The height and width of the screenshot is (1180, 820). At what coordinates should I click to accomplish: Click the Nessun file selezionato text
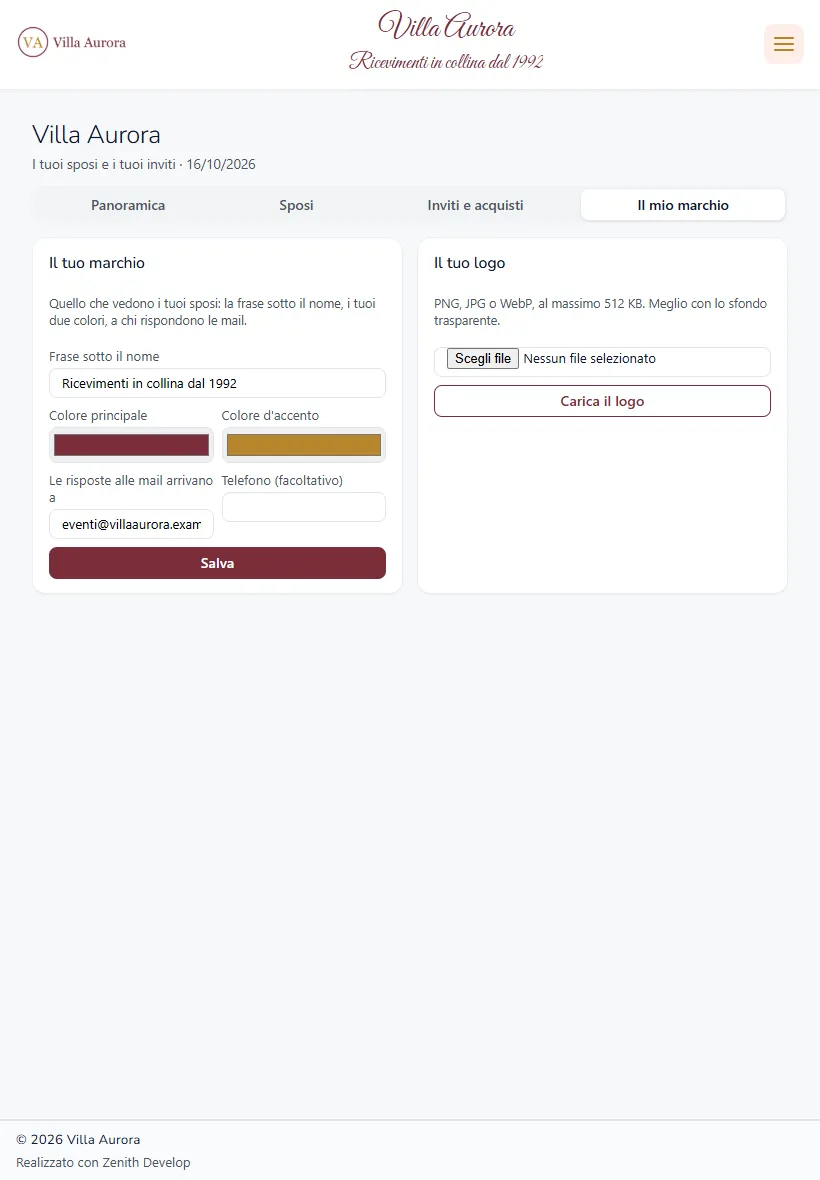590,359
